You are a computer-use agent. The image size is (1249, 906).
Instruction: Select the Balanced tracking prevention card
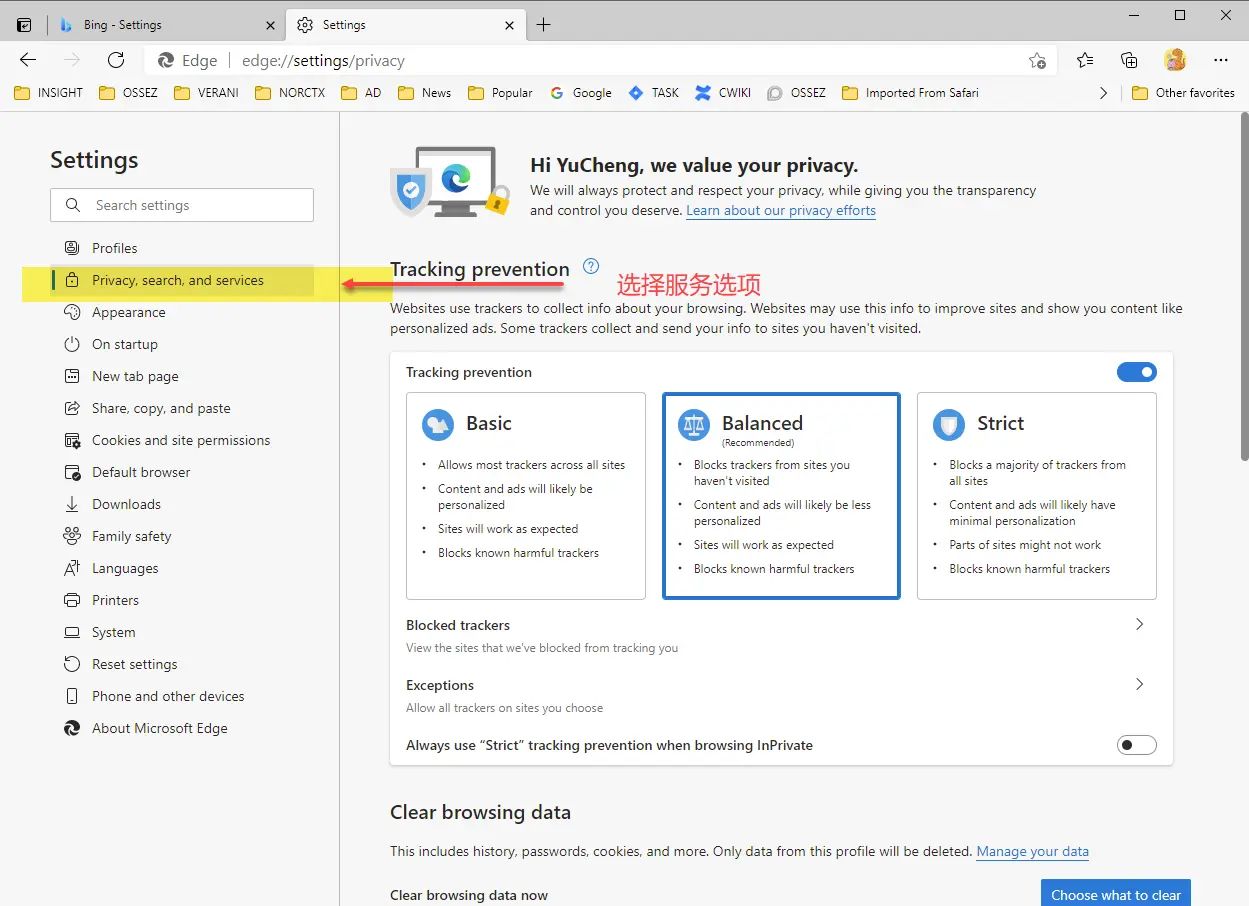782,496
